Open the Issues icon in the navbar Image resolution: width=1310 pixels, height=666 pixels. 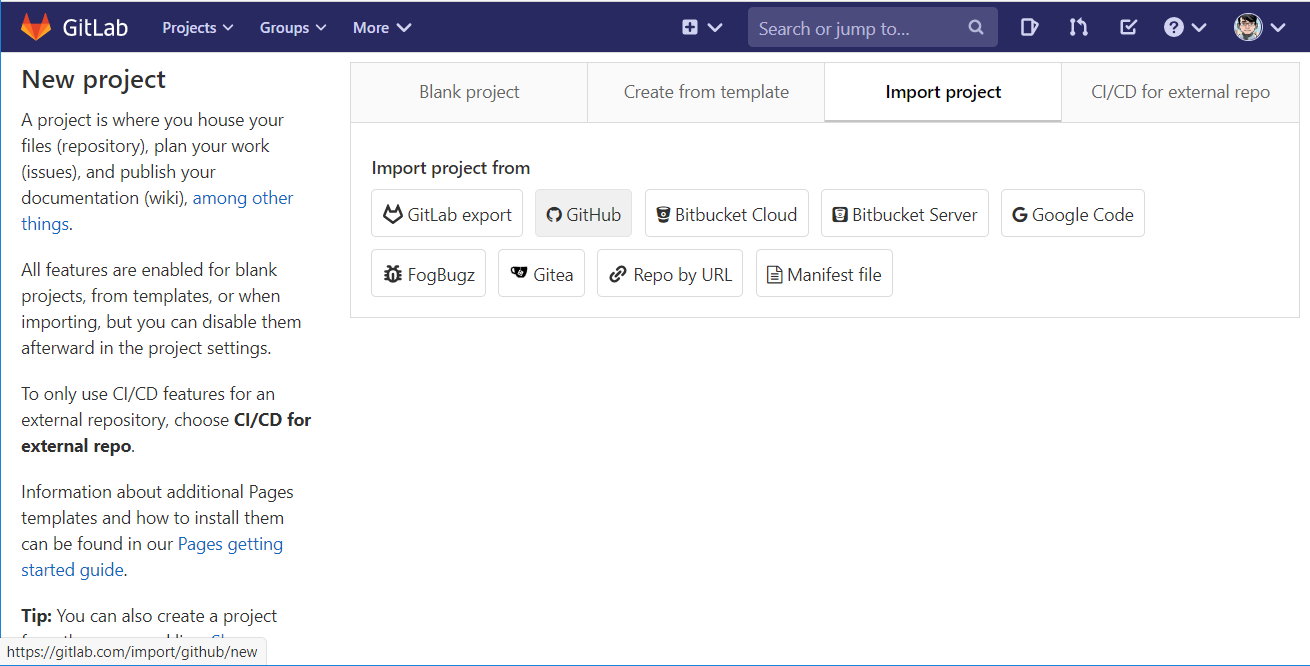click(x=1029, y=27)
